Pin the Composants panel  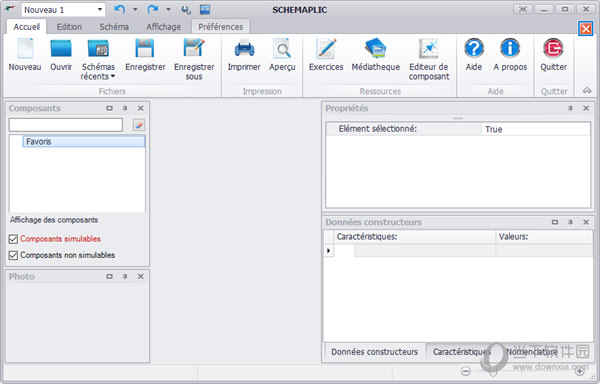(125, 108)
